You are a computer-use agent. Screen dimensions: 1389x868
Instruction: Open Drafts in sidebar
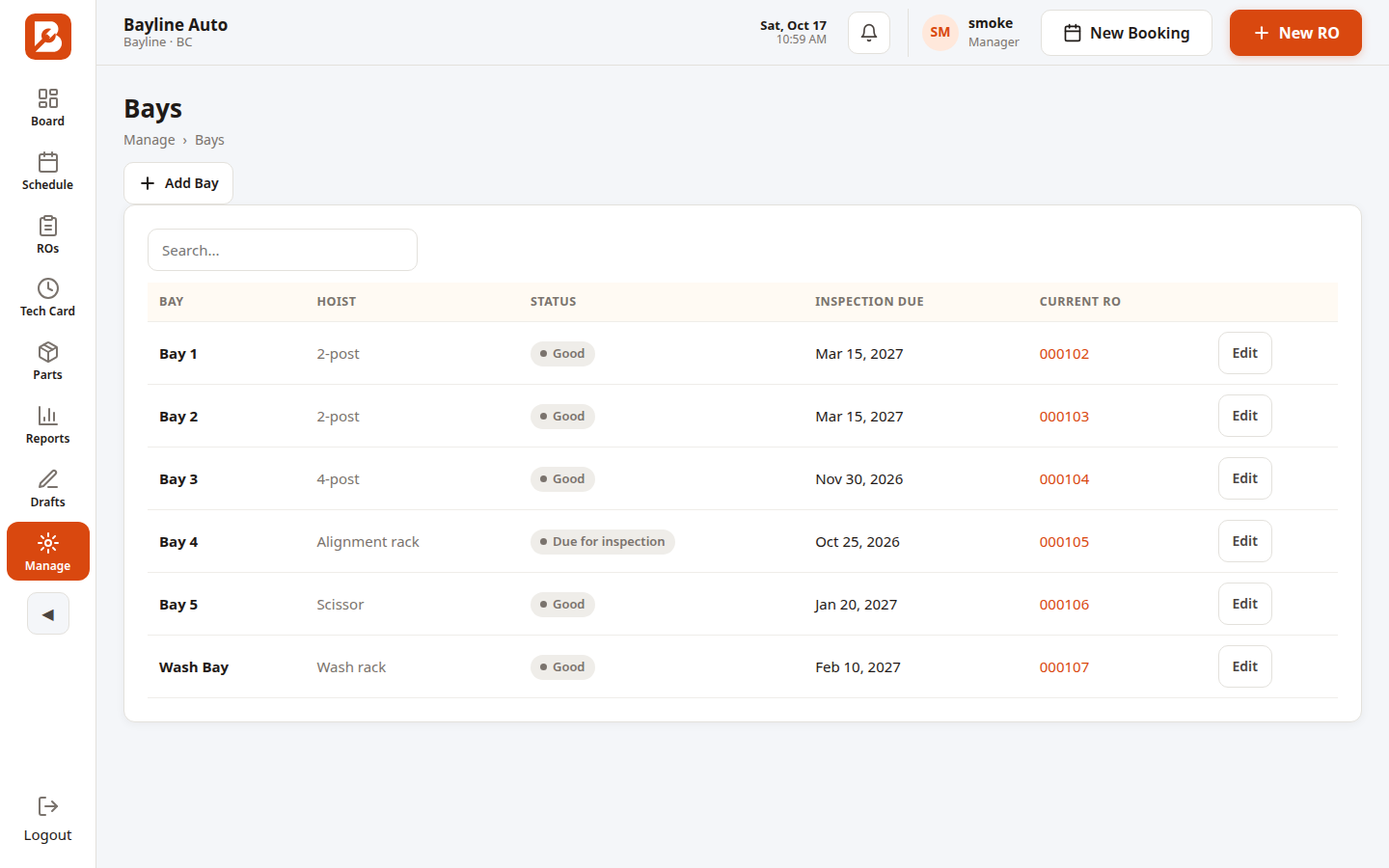pyautogui.click(x=48, y=488)
